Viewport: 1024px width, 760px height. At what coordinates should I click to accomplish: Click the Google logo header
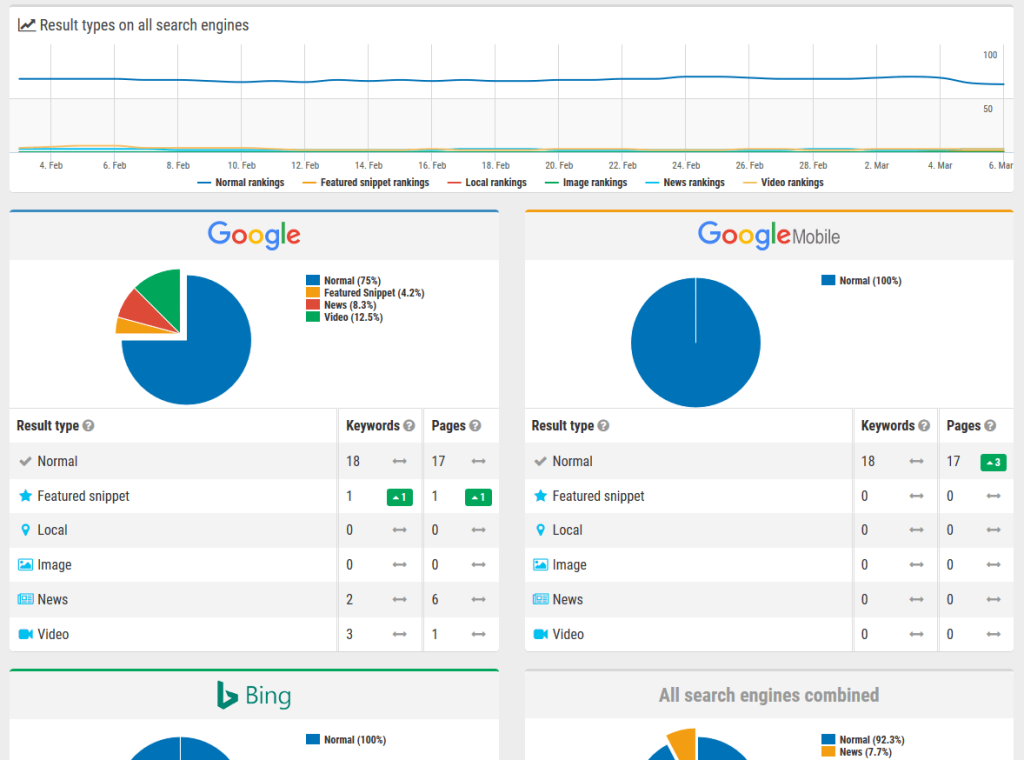click(x=254, y=235)
